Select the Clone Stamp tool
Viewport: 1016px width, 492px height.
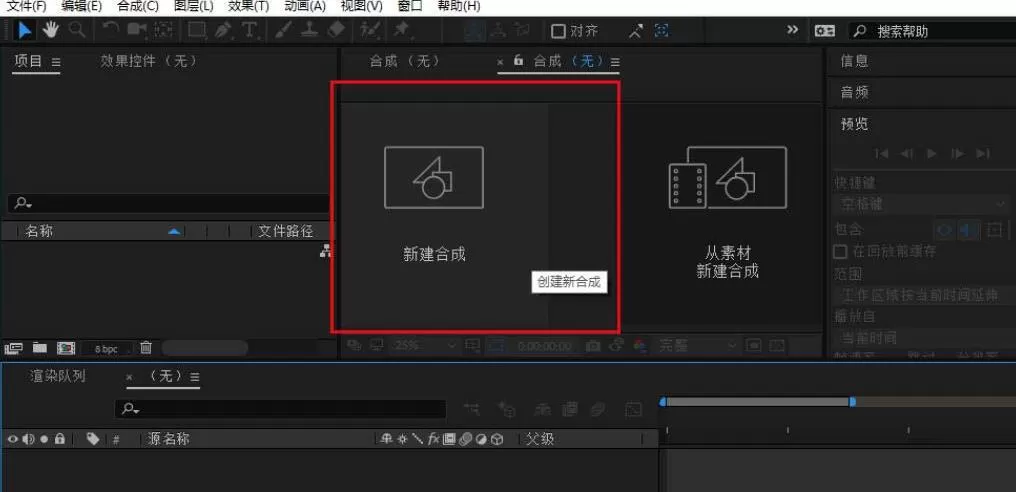[x=310, y=30]
